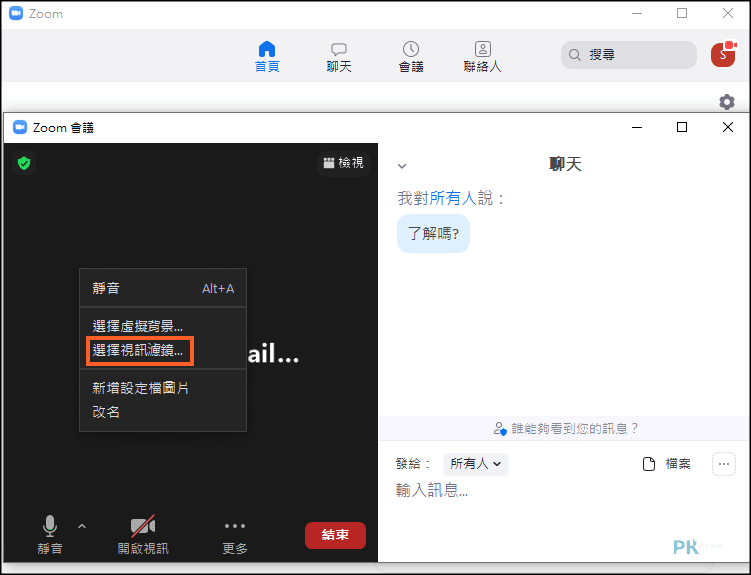Mute the microphone with 靜音 button
Screen dimensions: 751x575
(50, 535)
